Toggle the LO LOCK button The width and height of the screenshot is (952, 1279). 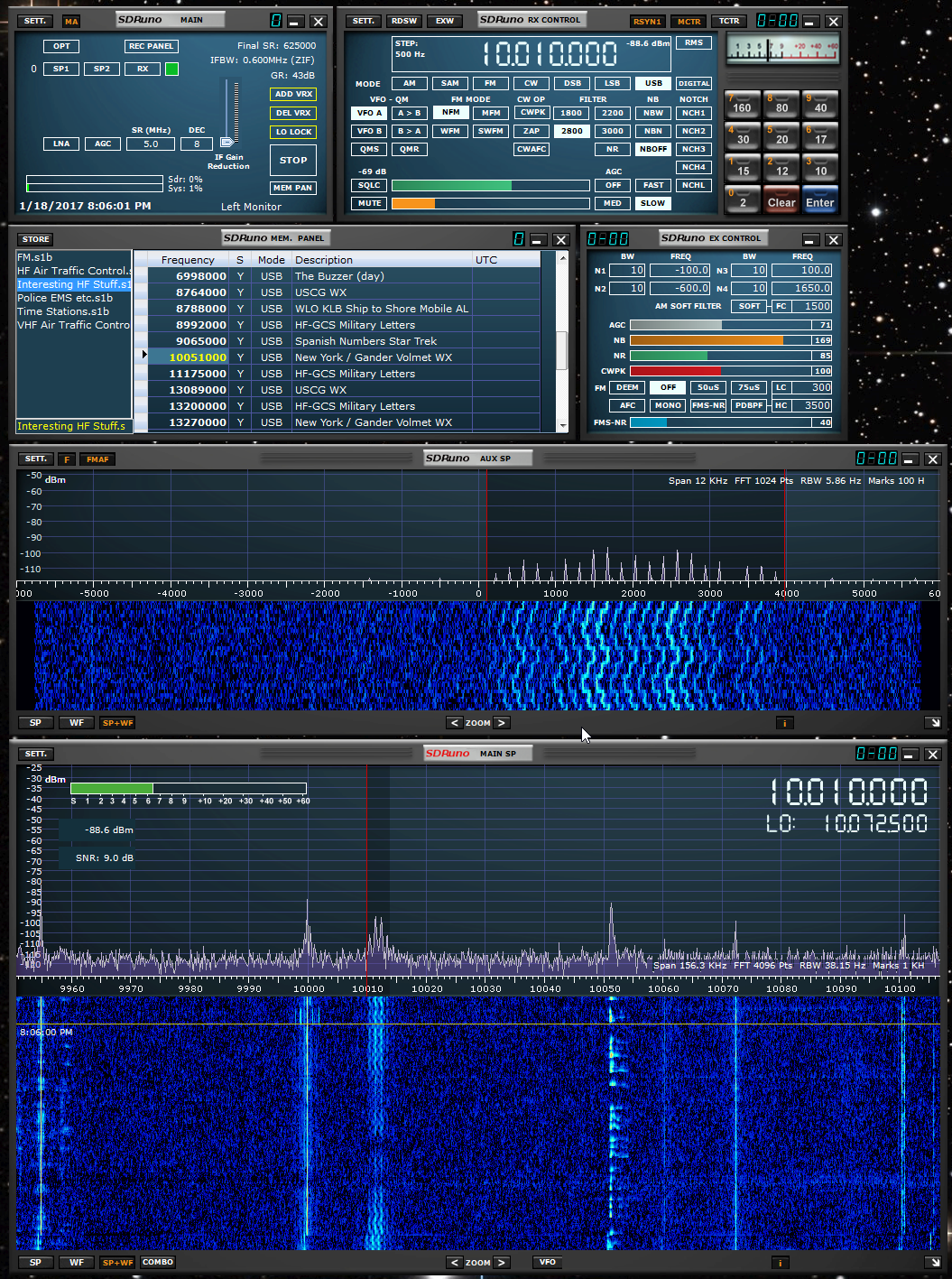click(x=293, y=132)
